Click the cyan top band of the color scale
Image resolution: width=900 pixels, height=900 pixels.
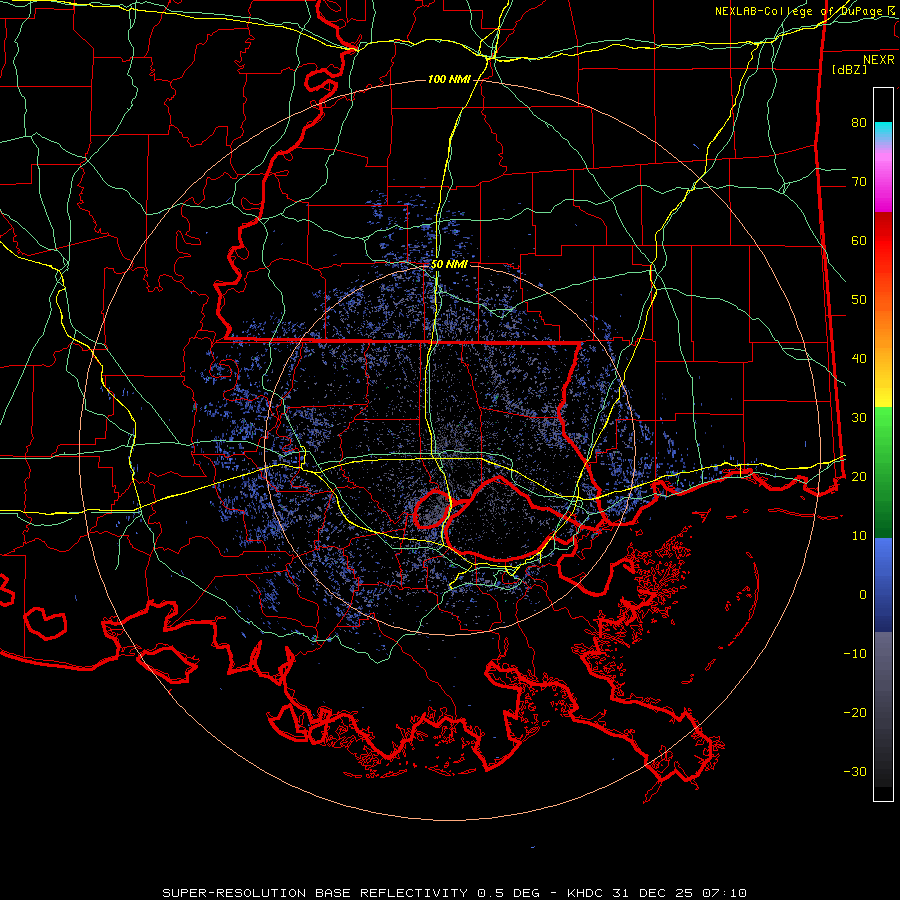883,131
